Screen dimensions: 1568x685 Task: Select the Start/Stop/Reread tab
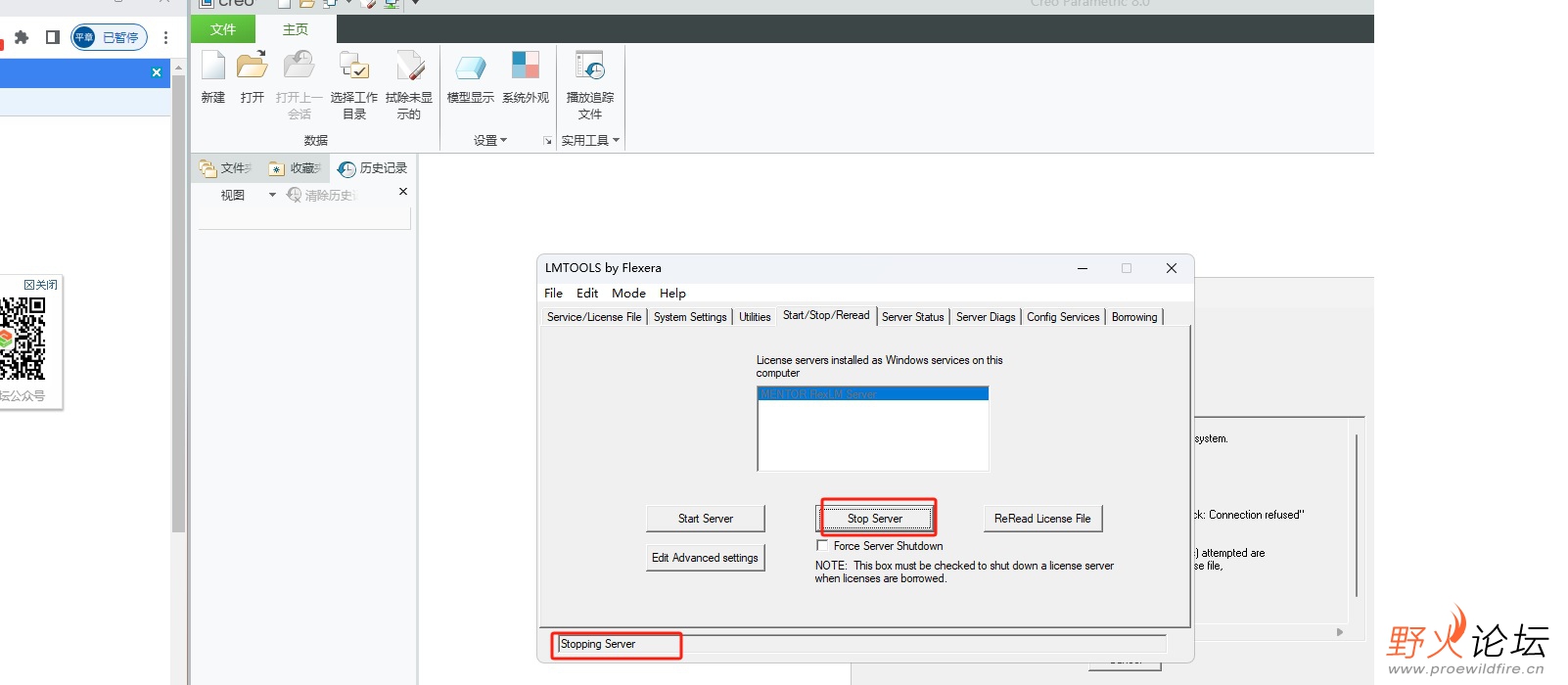point(826,315)
